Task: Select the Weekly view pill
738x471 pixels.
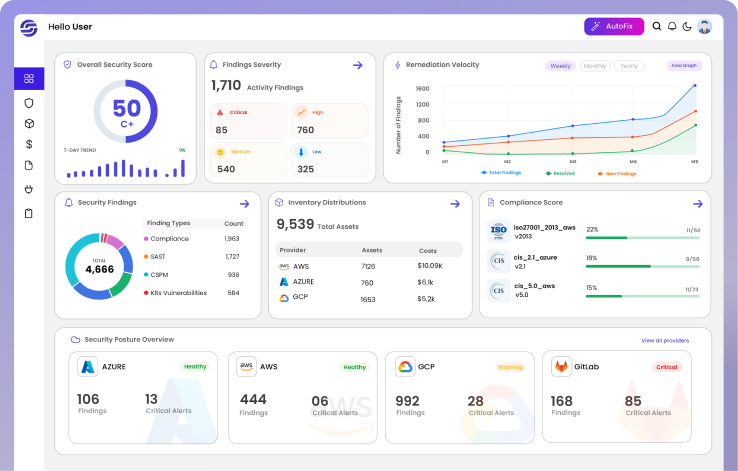Action: pos(560,66)
